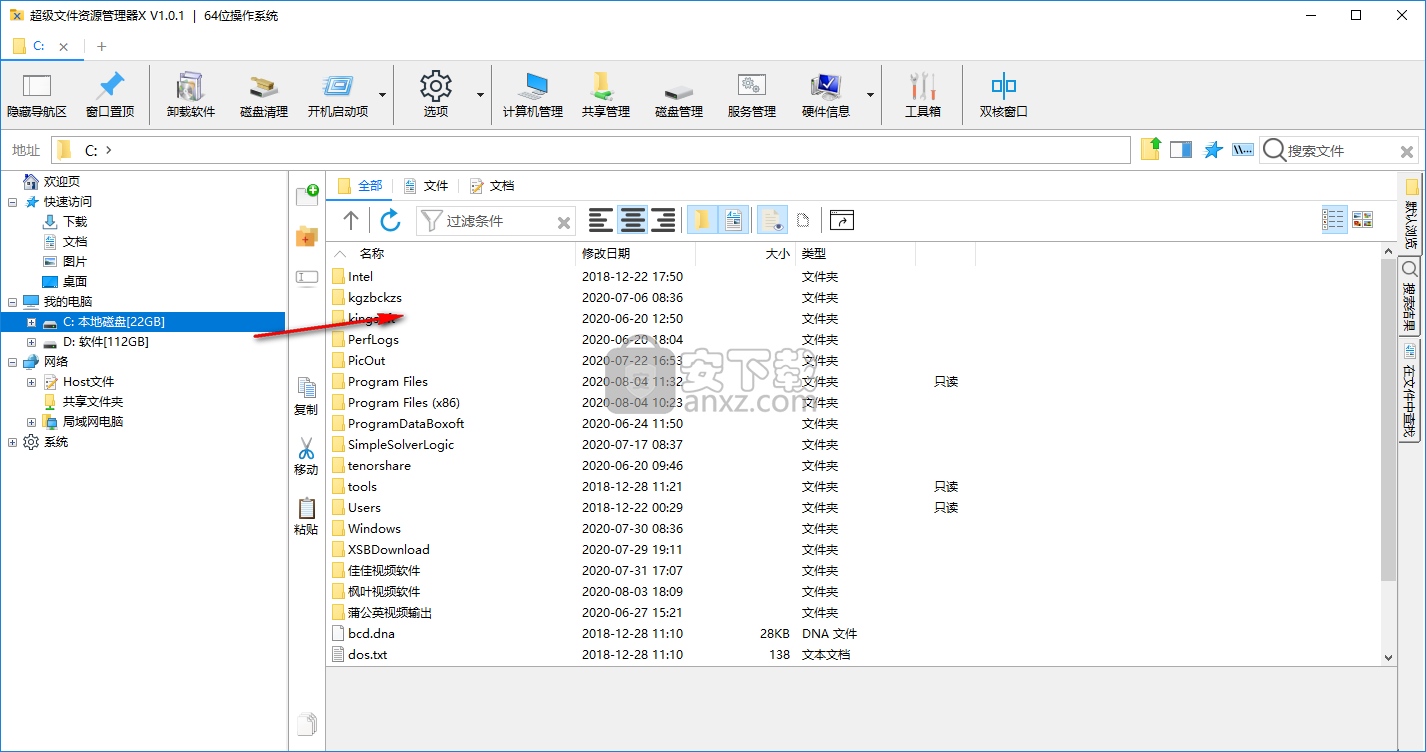Screen dimensions: 1426x752
Task: Launch 磁盘清理 disk cleanup
Action: (x=264, y=95)
